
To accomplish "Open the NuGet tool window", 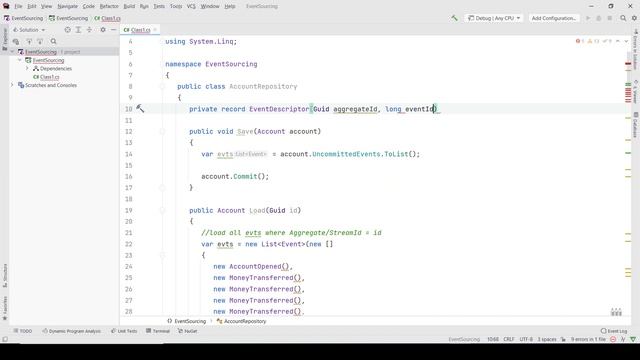I will 187,331.
